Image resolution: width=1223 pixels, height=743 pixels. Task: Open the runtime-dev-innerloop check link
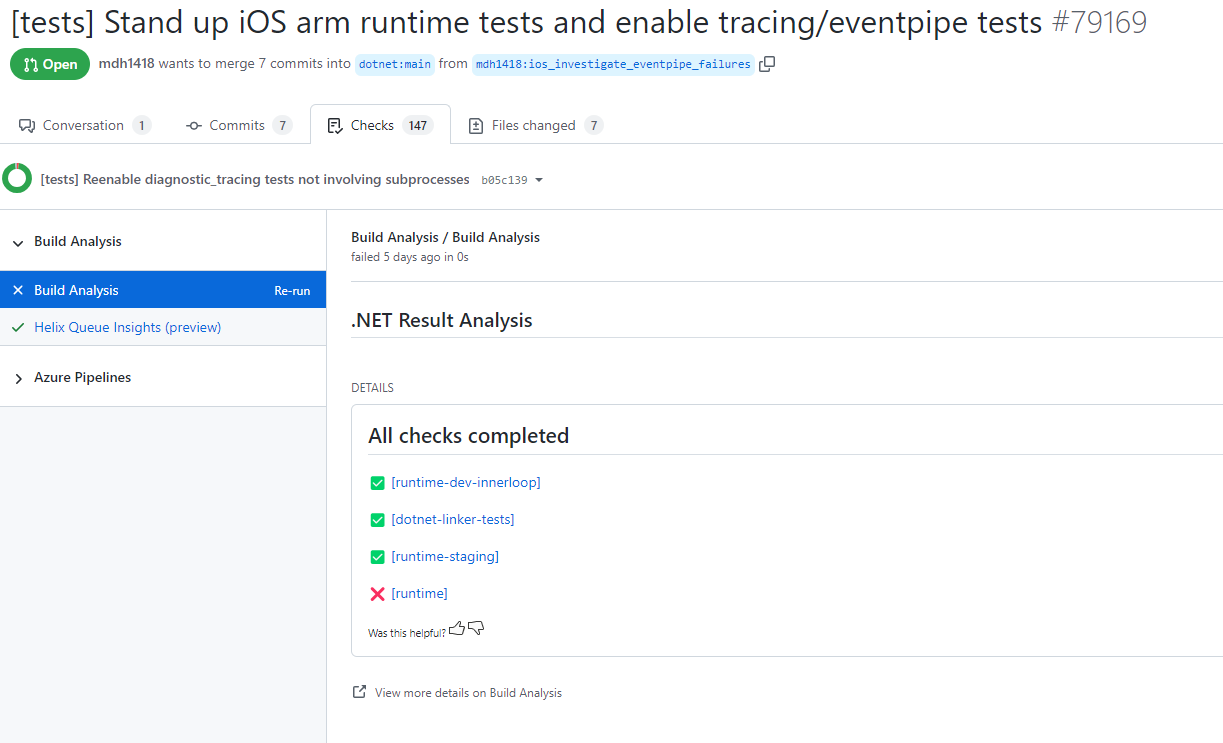(466, 482)
